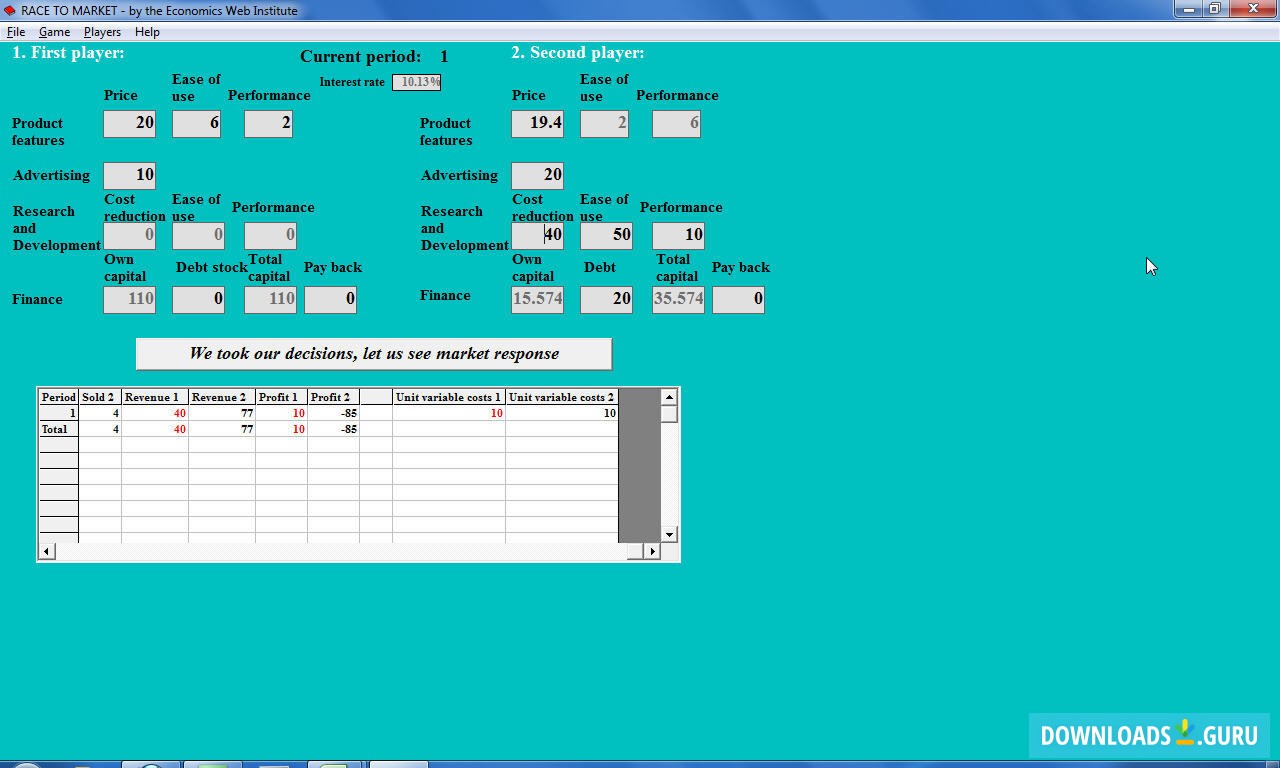Click the vertical scrollbar thumb of results table

[669, 414]
